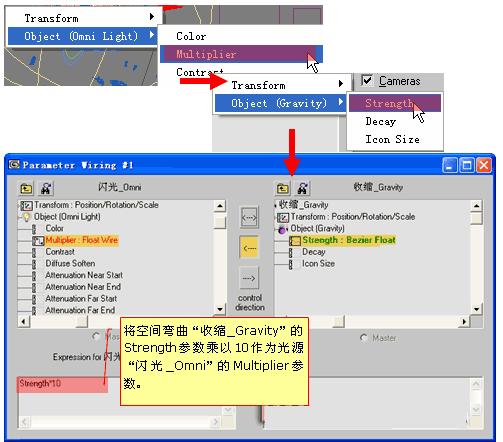Select Multiplier : Float Wire parameter
This screenshot has width=503, height=442.
(82, 240)
